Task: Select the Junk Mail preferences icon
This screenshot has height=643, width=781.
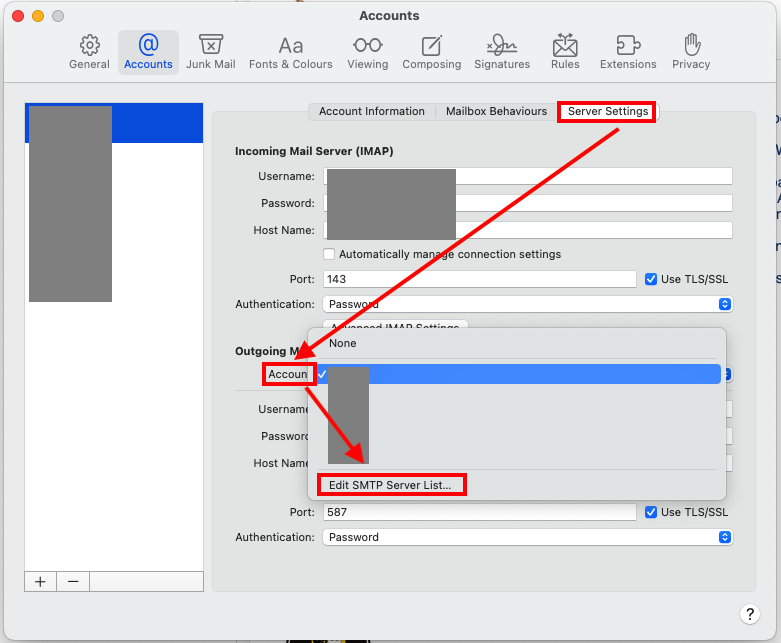Action: click(210, 52)
